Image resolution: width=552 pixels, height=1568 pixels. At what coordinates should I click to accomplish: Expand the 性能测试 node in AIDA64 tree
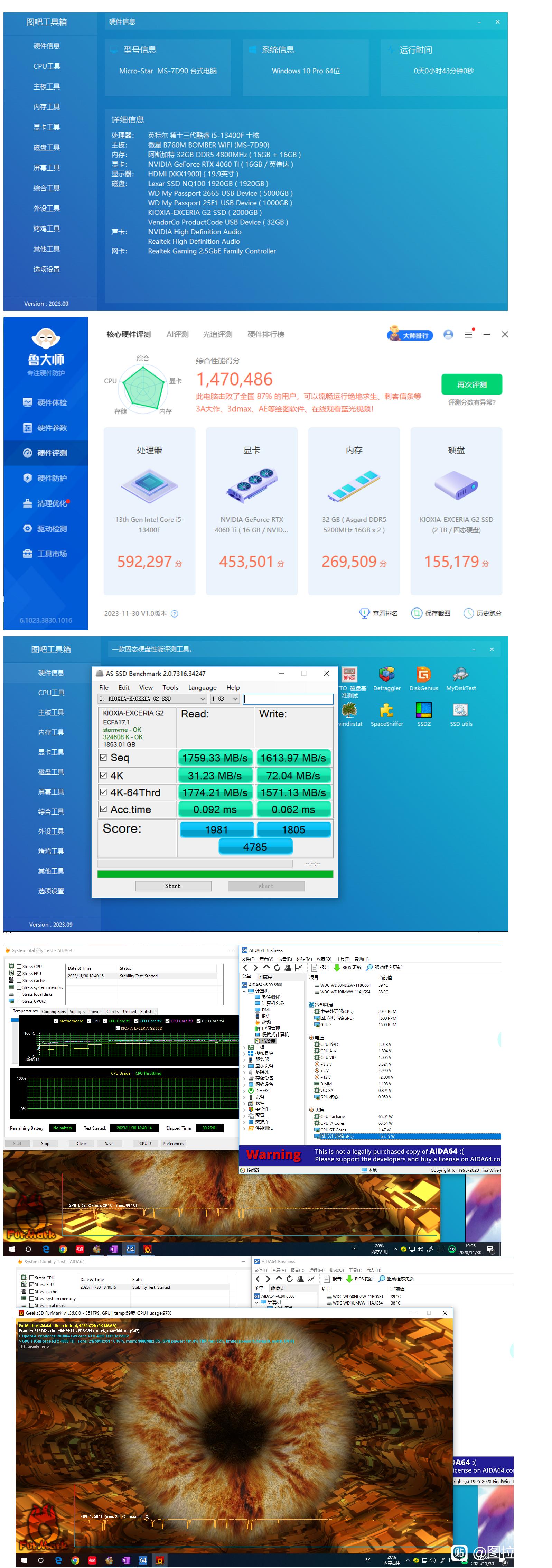(x=245, y=1128)
